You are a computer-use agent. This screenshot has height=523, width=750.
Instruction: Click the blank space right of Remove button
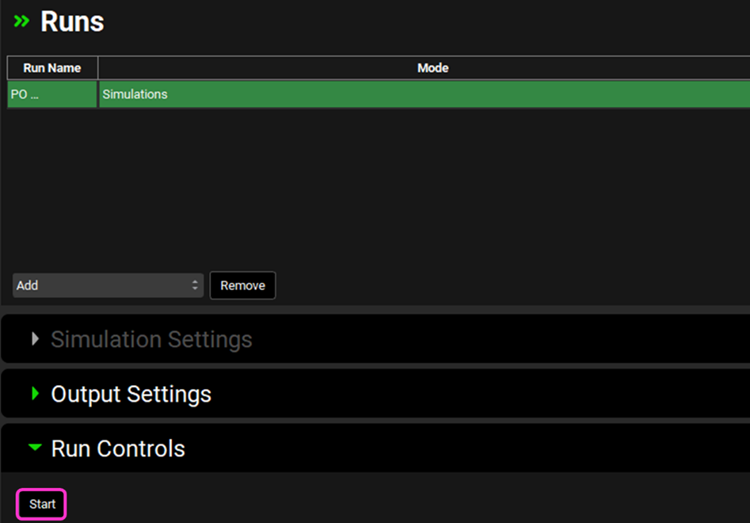point(500,286)
